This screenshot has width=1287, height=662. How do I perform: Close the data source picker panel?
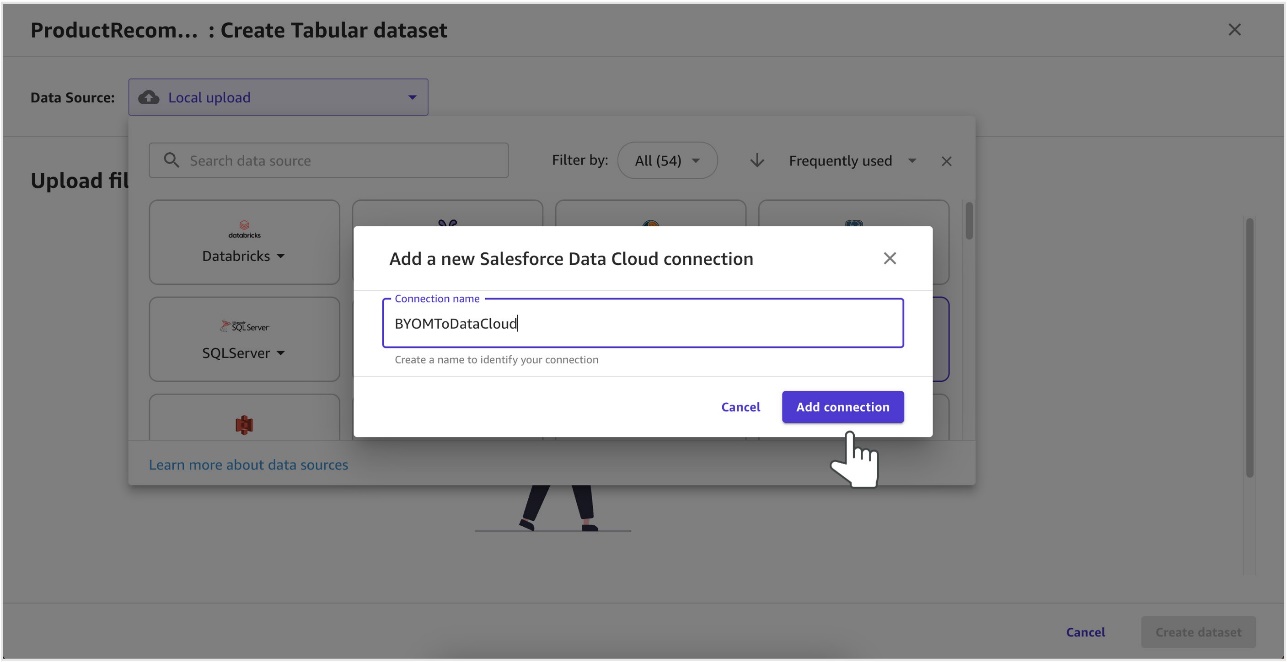coord(946,161)
